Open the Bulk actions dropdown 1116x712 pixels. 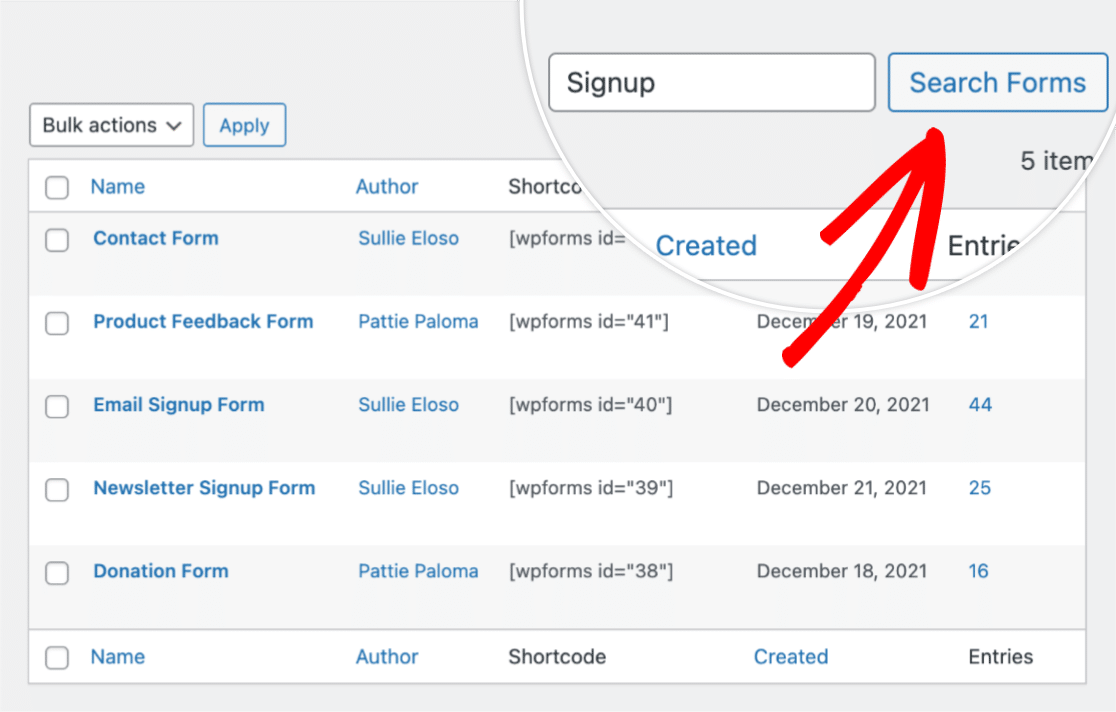point(111,125)
